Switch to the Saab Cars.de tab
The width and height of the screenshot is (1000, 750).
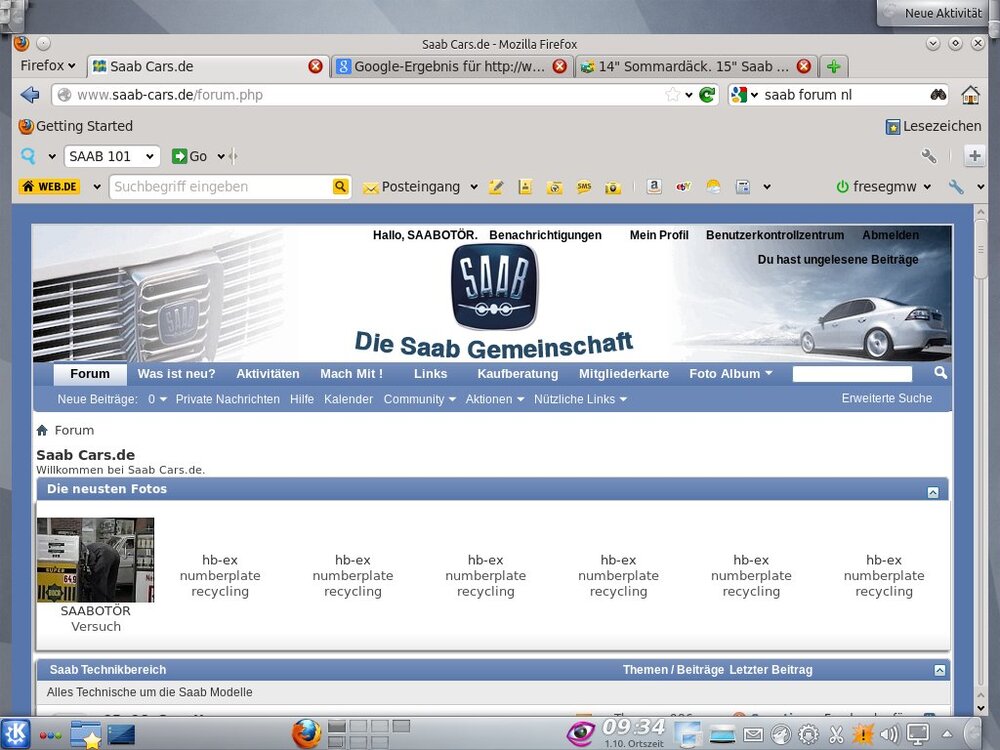tap(207, 66)
